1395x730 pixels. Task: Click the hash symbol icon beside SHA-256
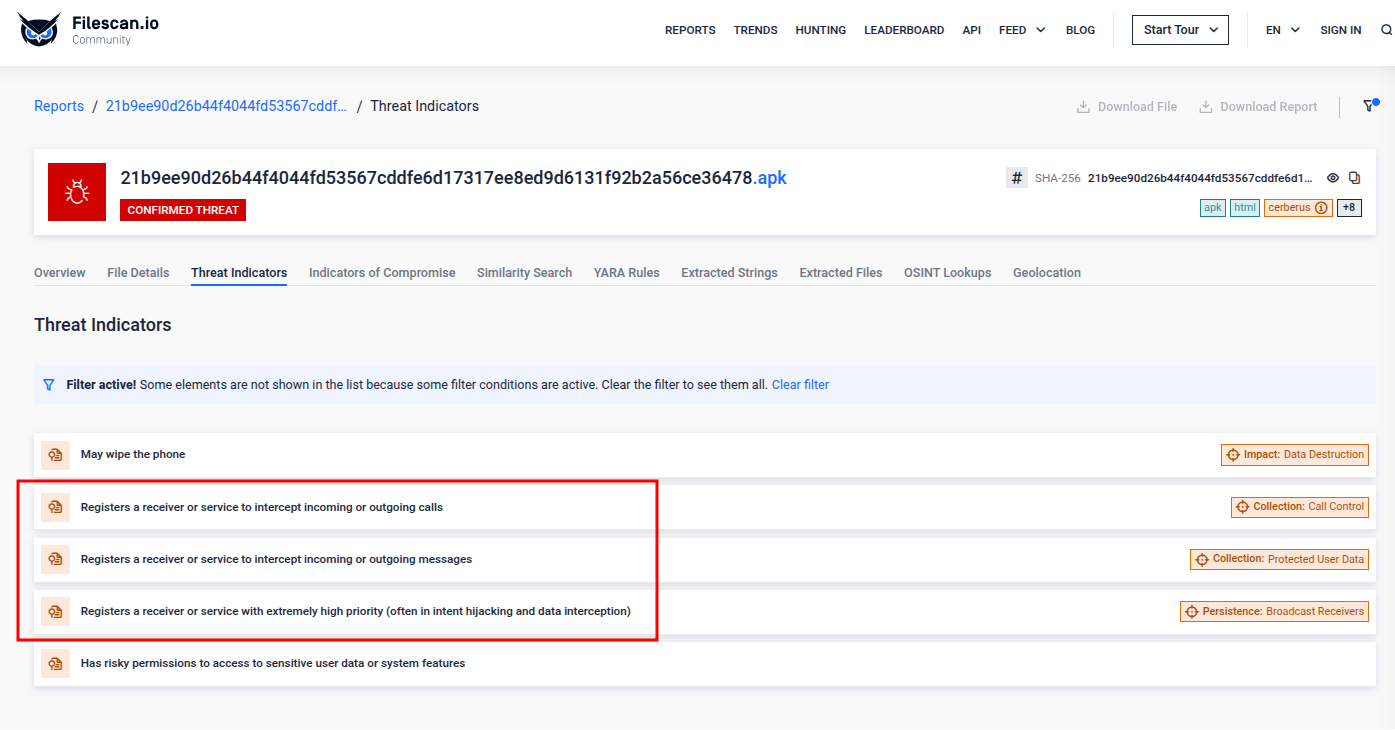[x=1017, y=178]
